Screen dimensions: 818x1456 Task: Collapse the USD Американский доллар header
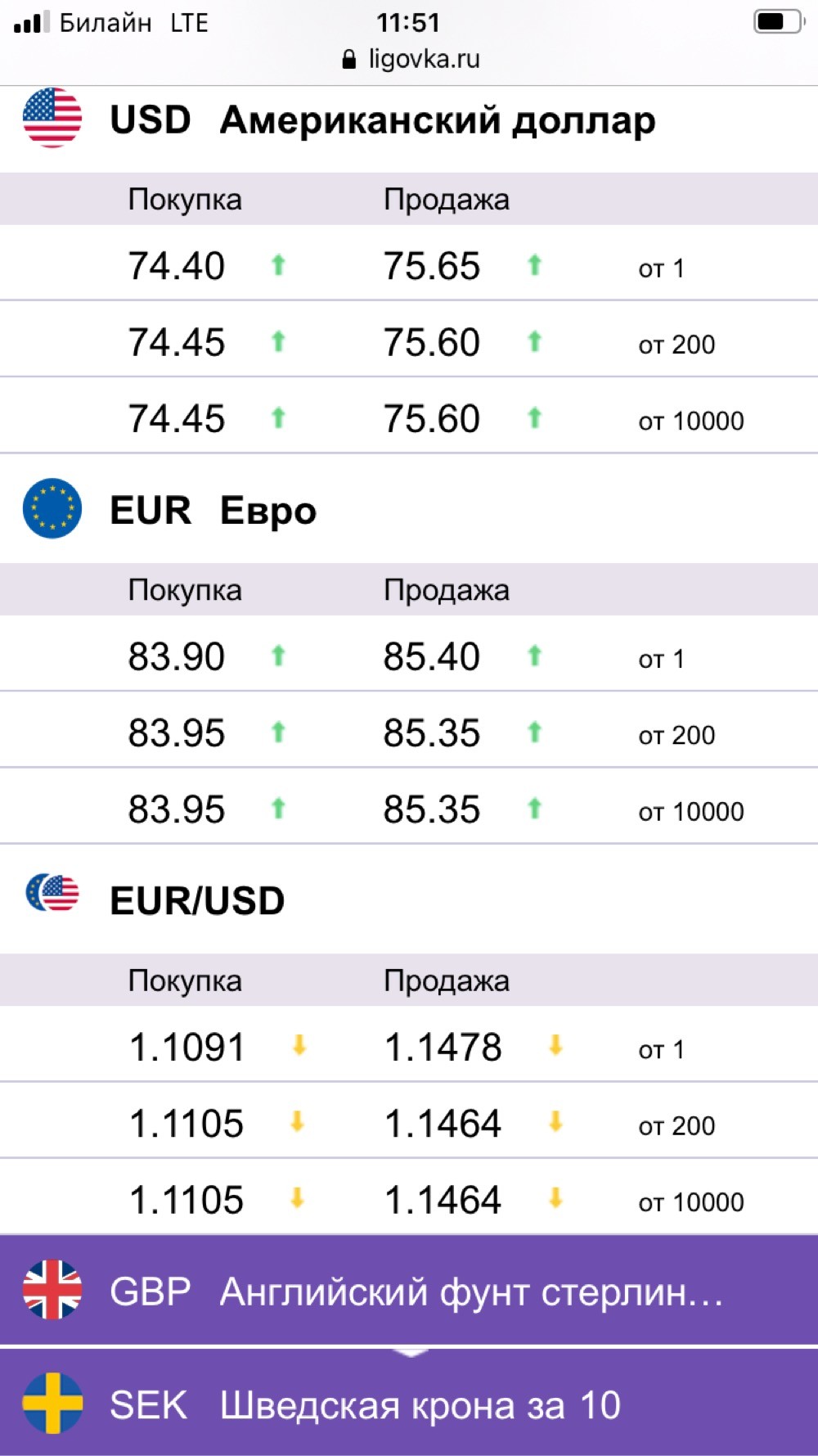click(409, 119)
